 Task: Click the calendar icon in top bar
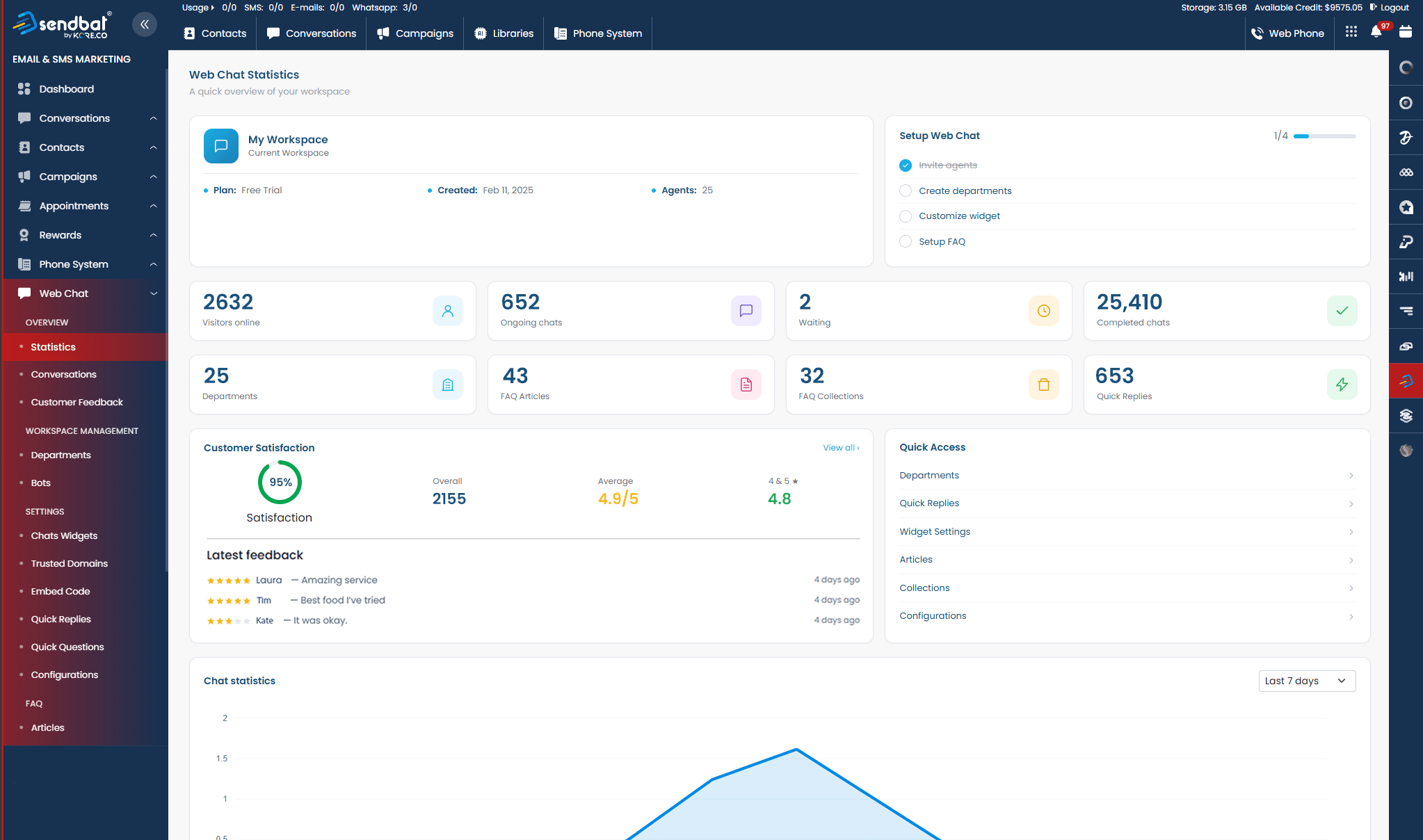1406,32
